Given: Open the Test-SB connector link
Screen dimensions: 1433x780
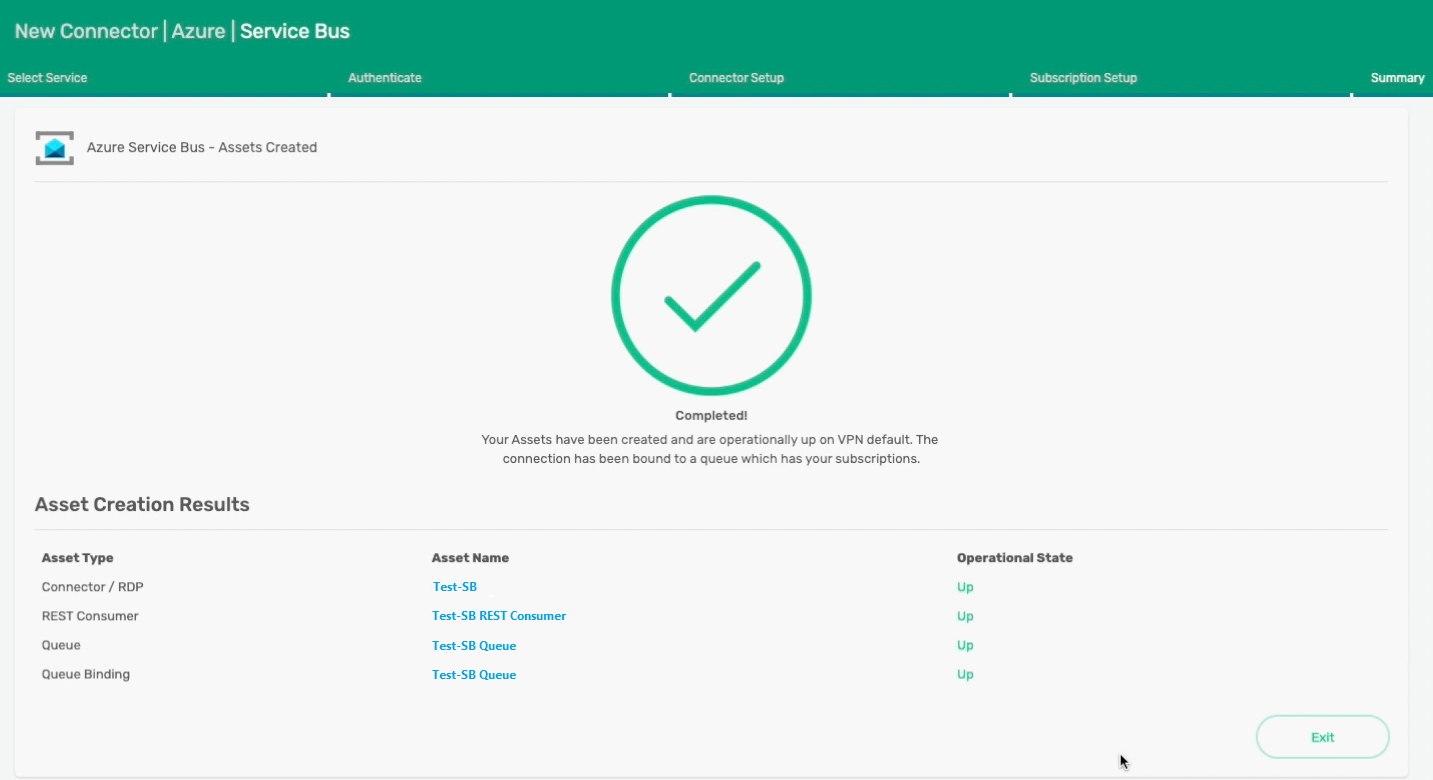Looking at the screenshot, I should 455,587.
